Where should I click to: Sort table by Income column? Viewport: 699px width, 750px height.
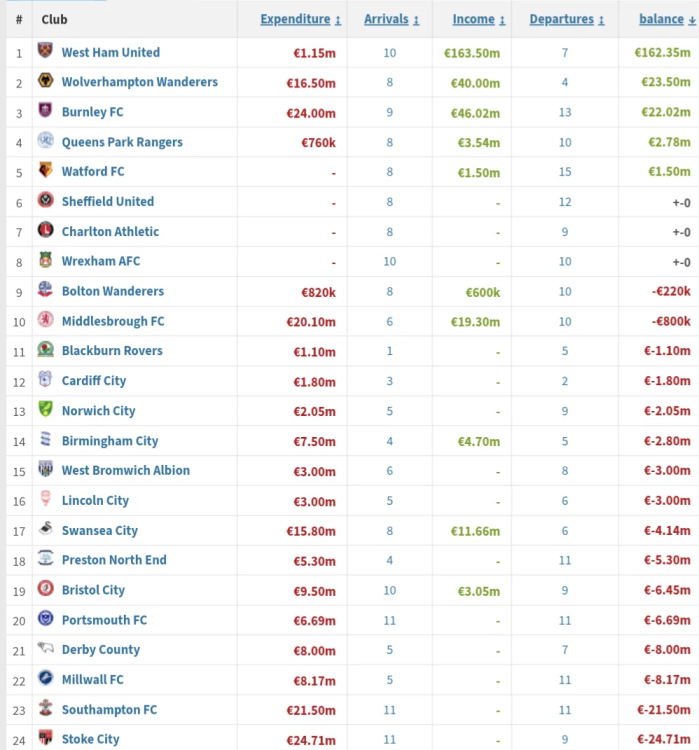479,19
